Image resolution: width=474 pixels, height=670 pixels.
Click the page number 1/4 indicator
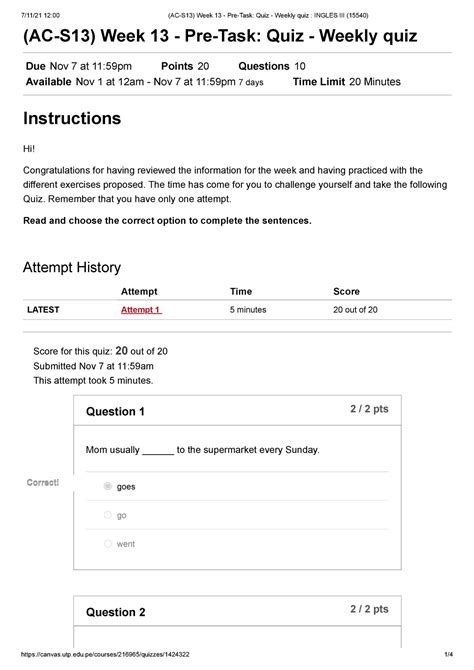click(x=449, y=654)
